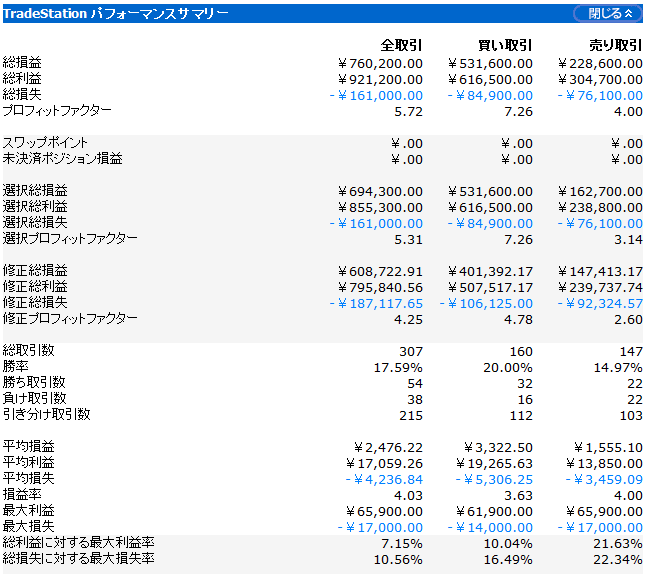Click the ¥238,800.00 value
This screenshot has width=649, height=574.
(600, 208)
